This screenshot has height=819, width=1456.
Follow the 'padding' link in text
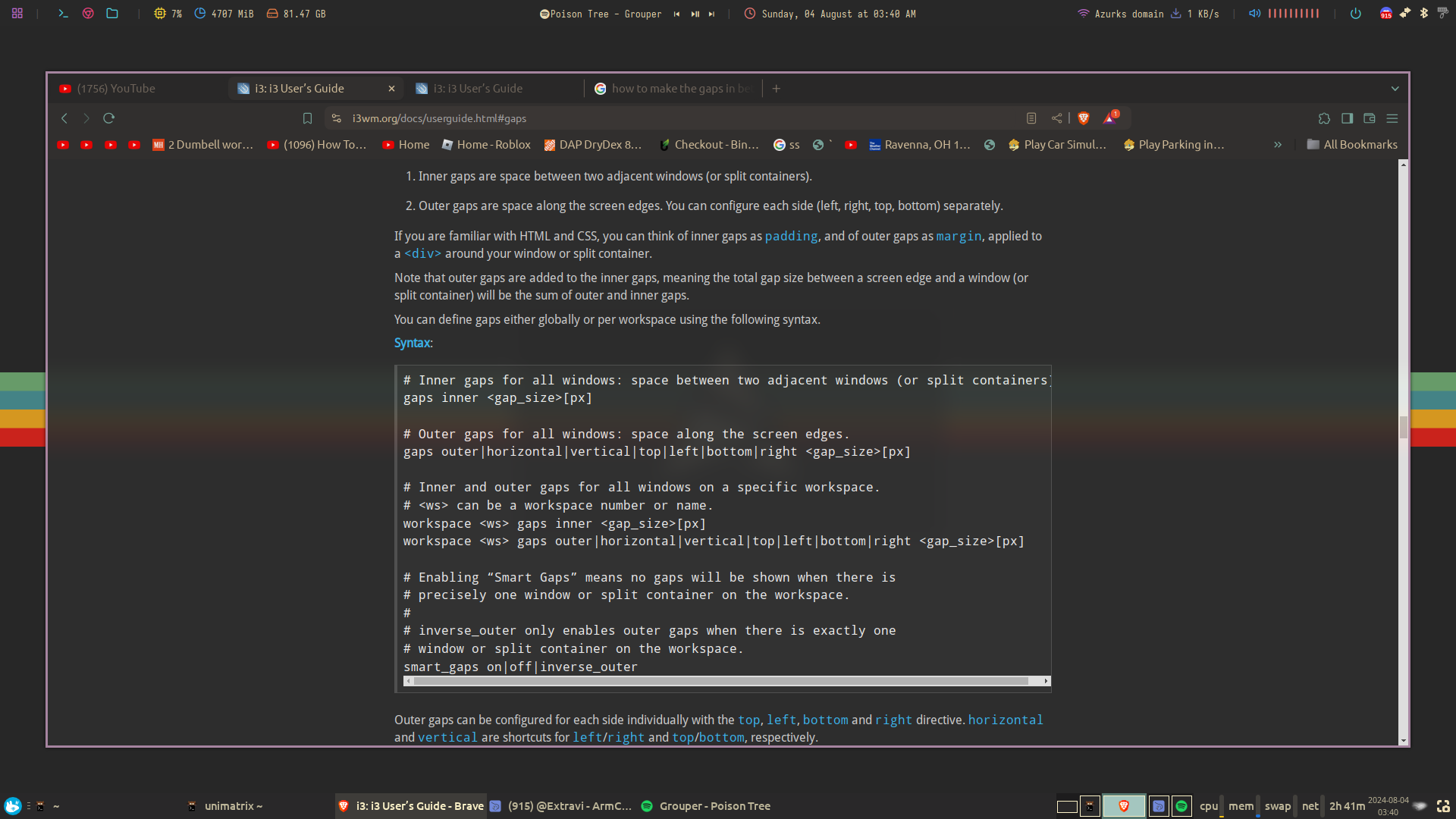[x=791, y=237]
